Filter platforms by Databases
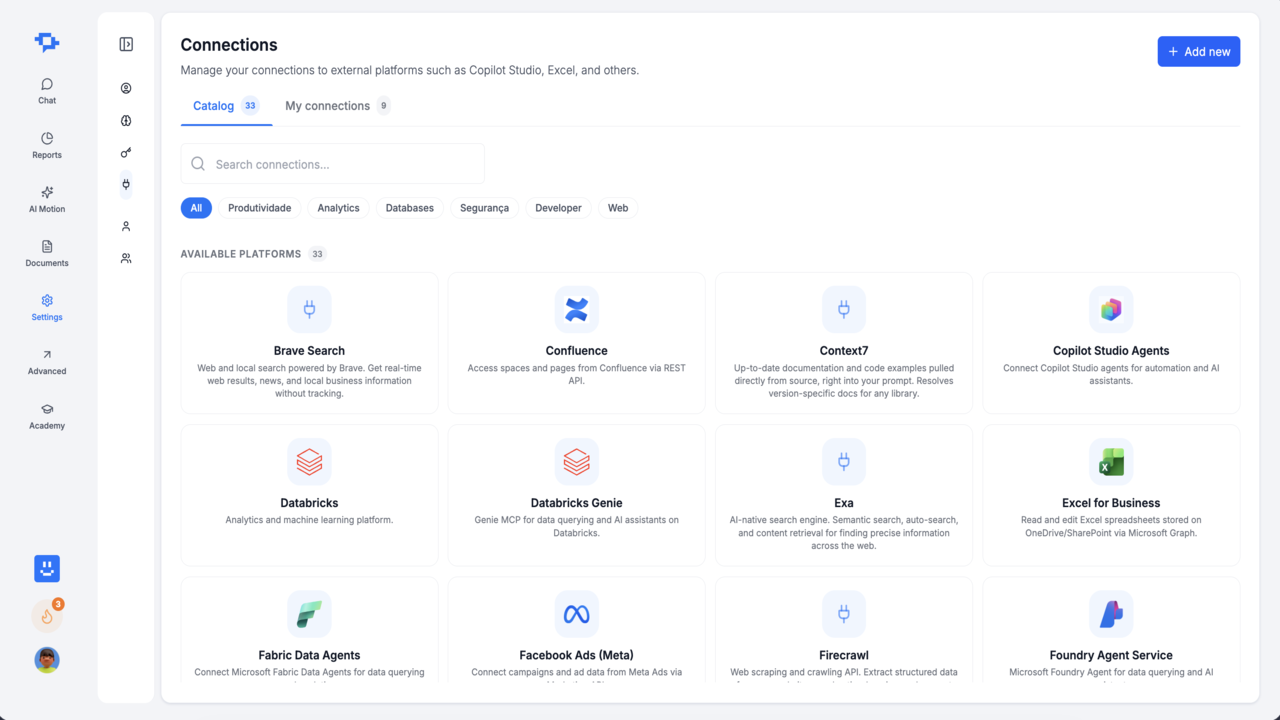This screenshot has height=720, width=1280. (410, 208)
